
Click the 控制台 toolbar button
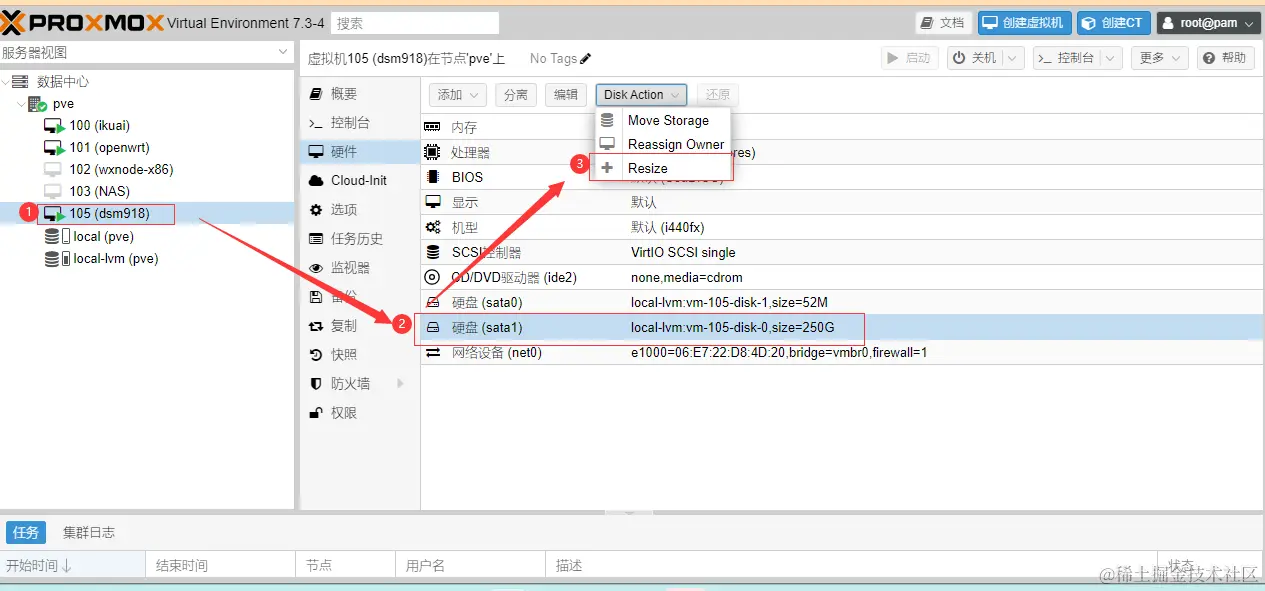click(1066, 58)
